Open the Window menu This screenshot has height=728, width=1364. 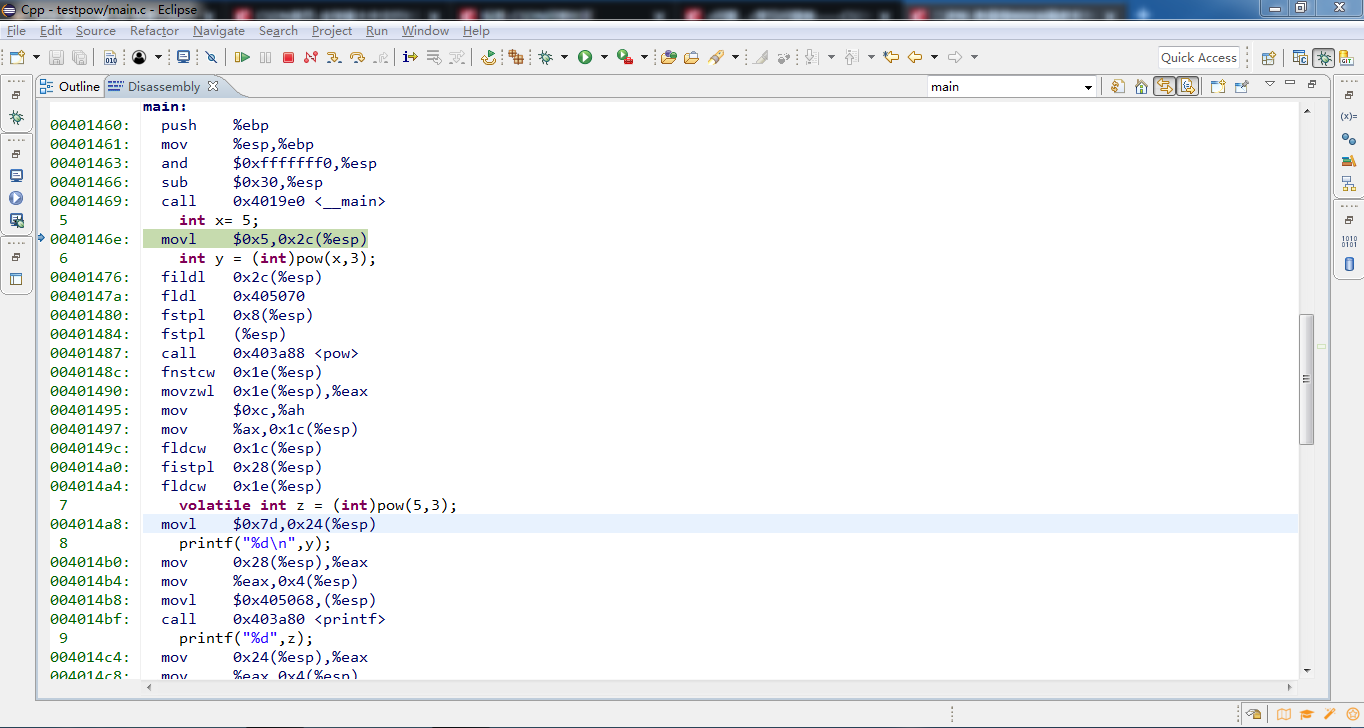point(425,31)
